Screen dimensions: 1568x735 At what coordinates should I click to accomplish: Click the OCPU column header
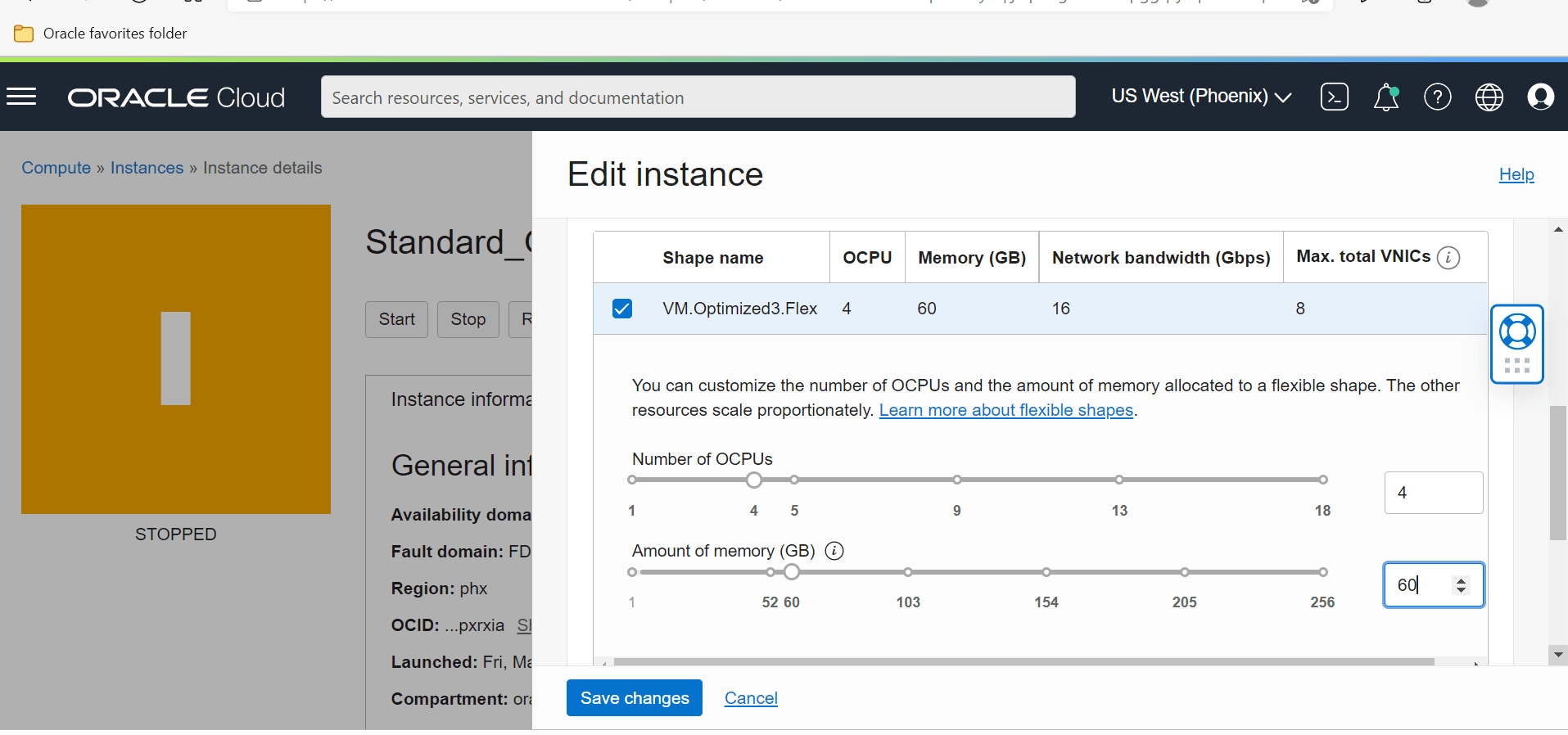click(867, 258)
